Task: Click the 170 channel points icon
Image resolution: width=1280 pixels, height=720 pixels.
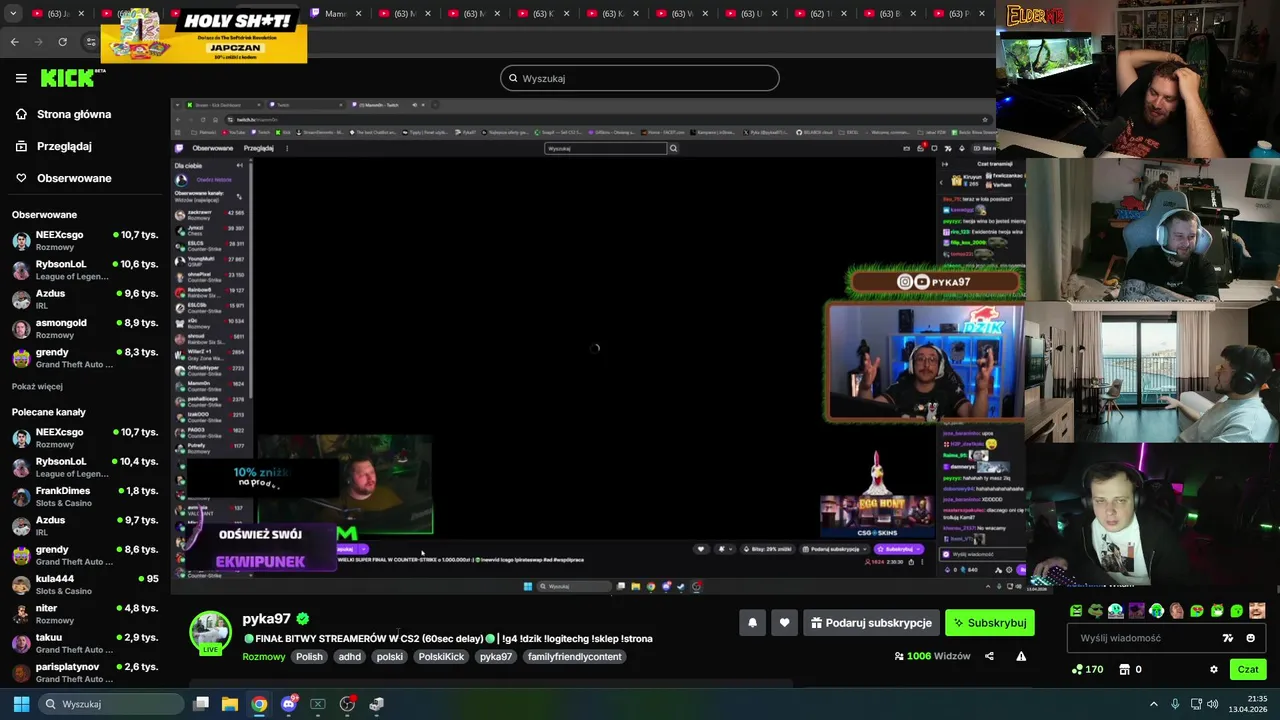Action: pyautogui.click(x=1077, y=670)
